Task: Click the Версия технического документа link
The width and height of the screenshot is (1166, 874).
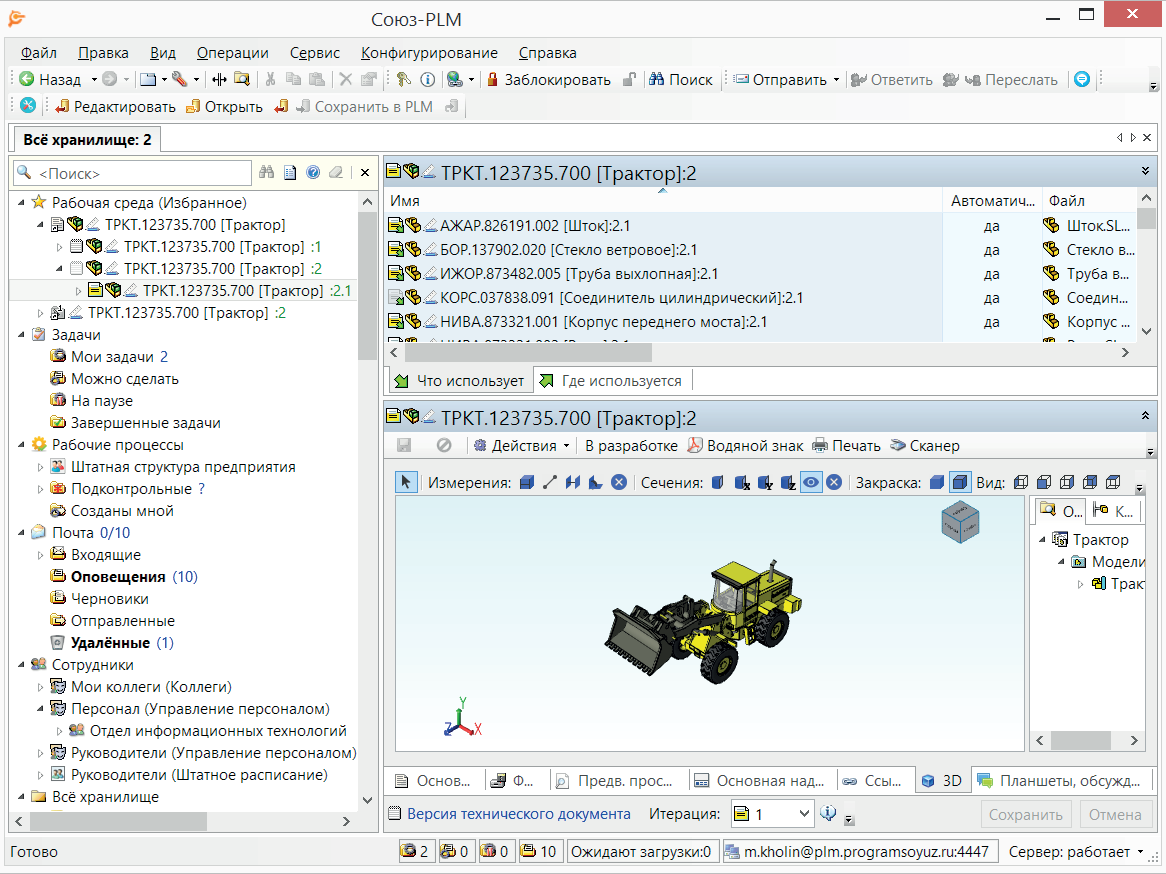Action: click(x=518, y=814)
